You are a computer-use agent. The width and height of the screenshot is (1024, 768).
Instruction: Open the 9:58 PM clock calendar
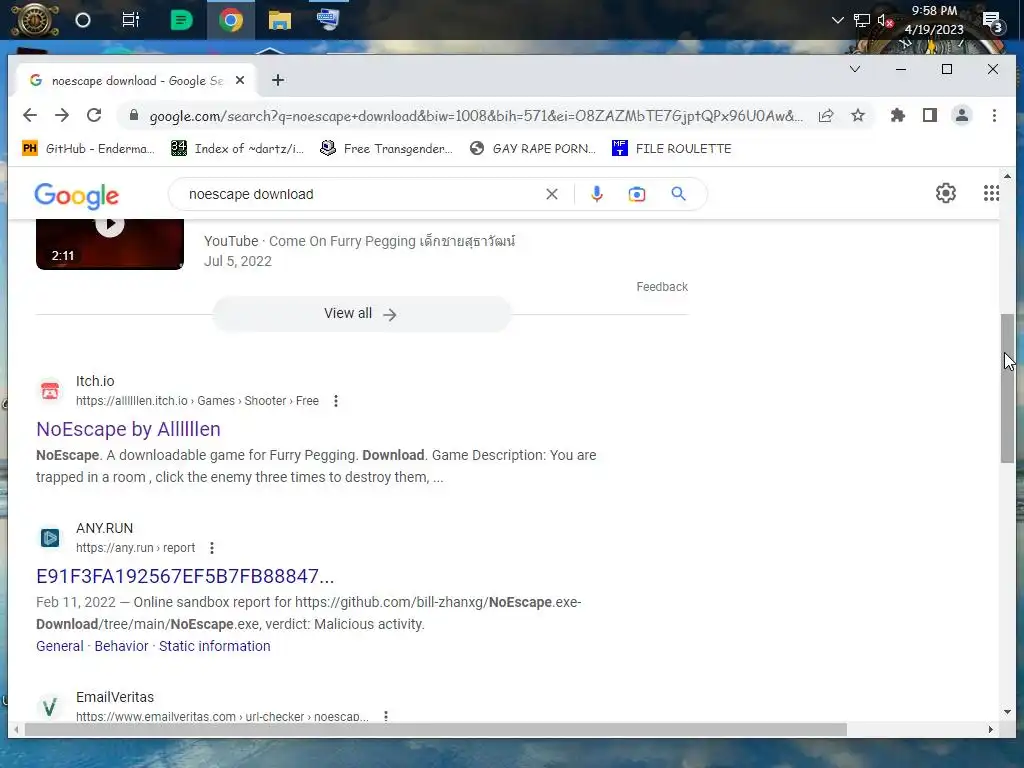(934, 20)
